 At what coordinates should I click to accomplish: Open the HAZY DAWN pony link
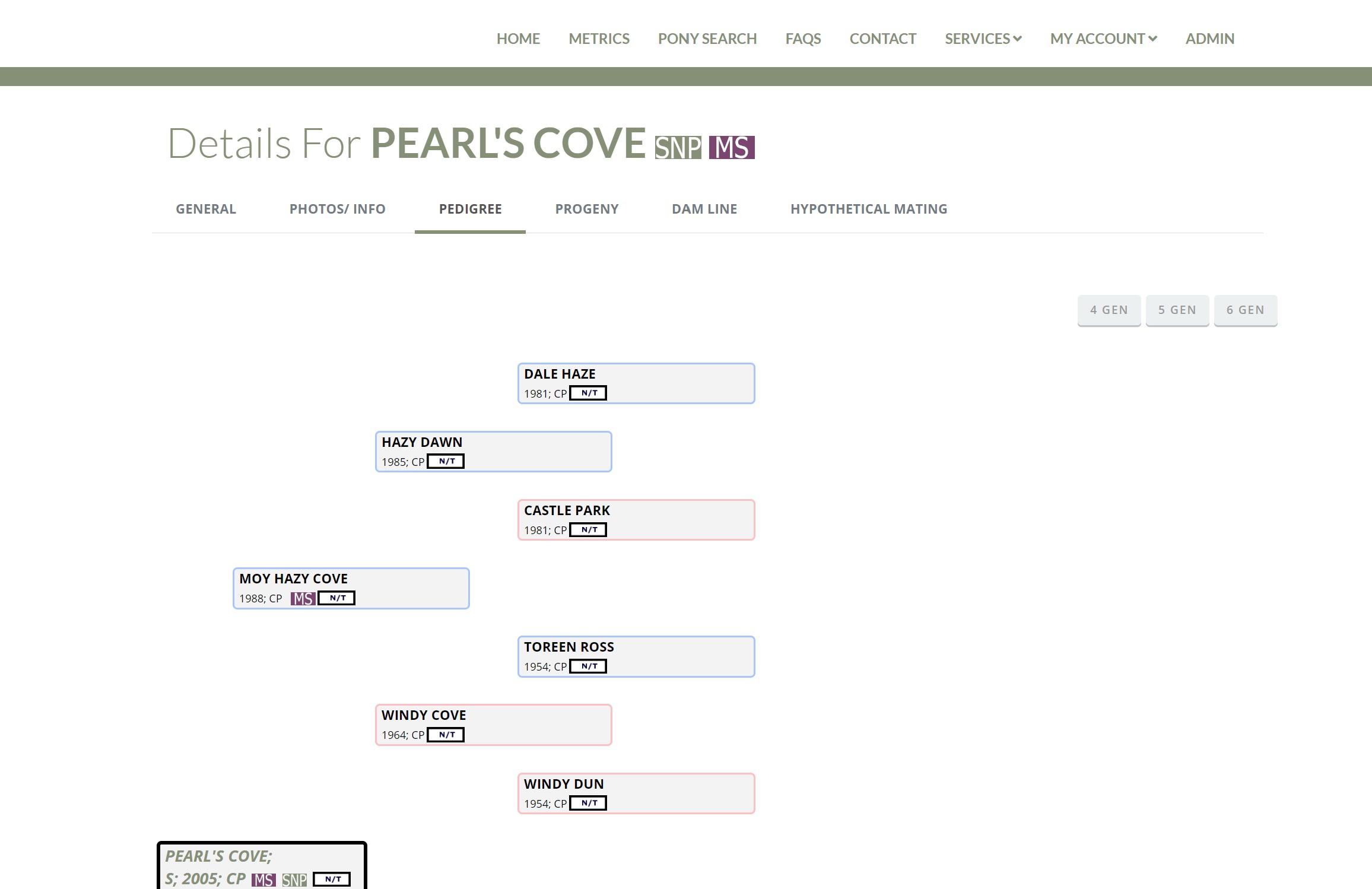[x=422, y=442]
